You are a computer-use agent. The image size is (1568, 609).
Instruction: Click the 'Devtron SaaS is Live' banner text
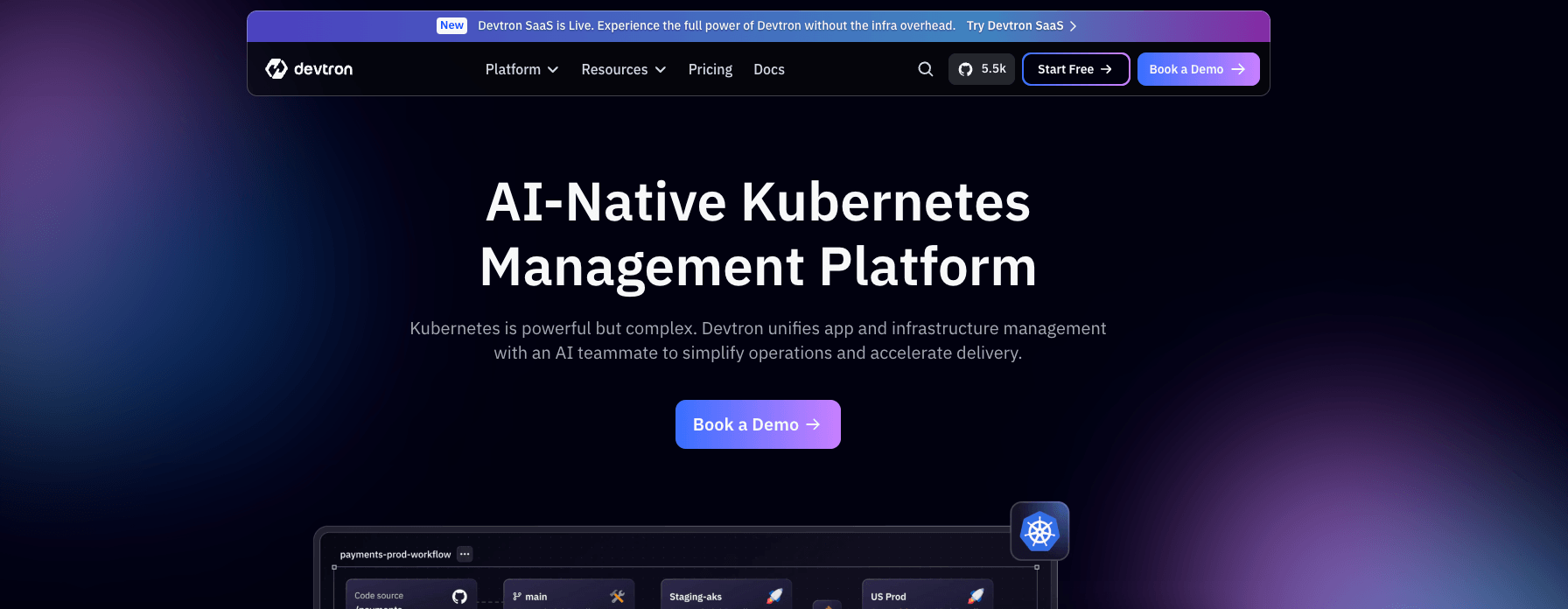pos(717,25)
